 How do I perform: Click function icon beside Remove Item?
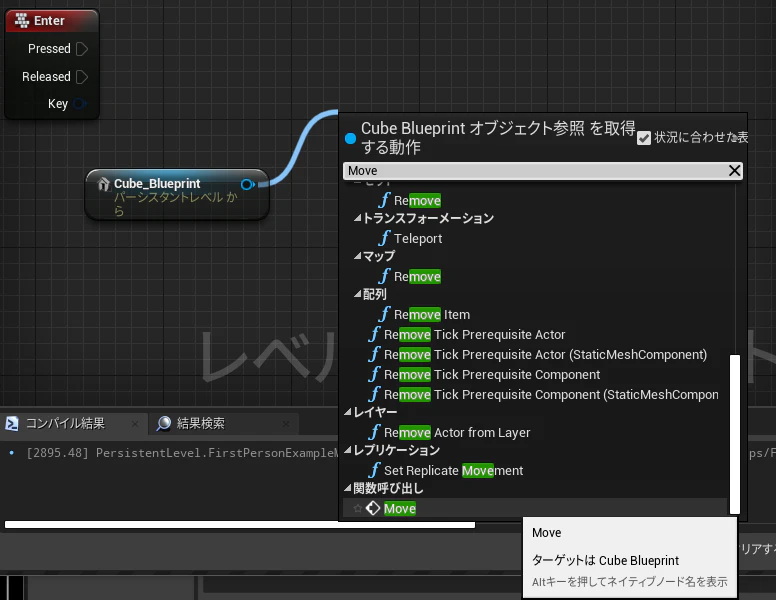pos(384,314)
